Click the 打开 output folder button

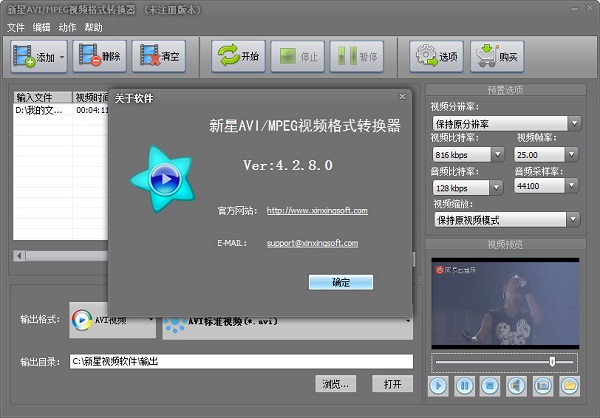[393, 384]
